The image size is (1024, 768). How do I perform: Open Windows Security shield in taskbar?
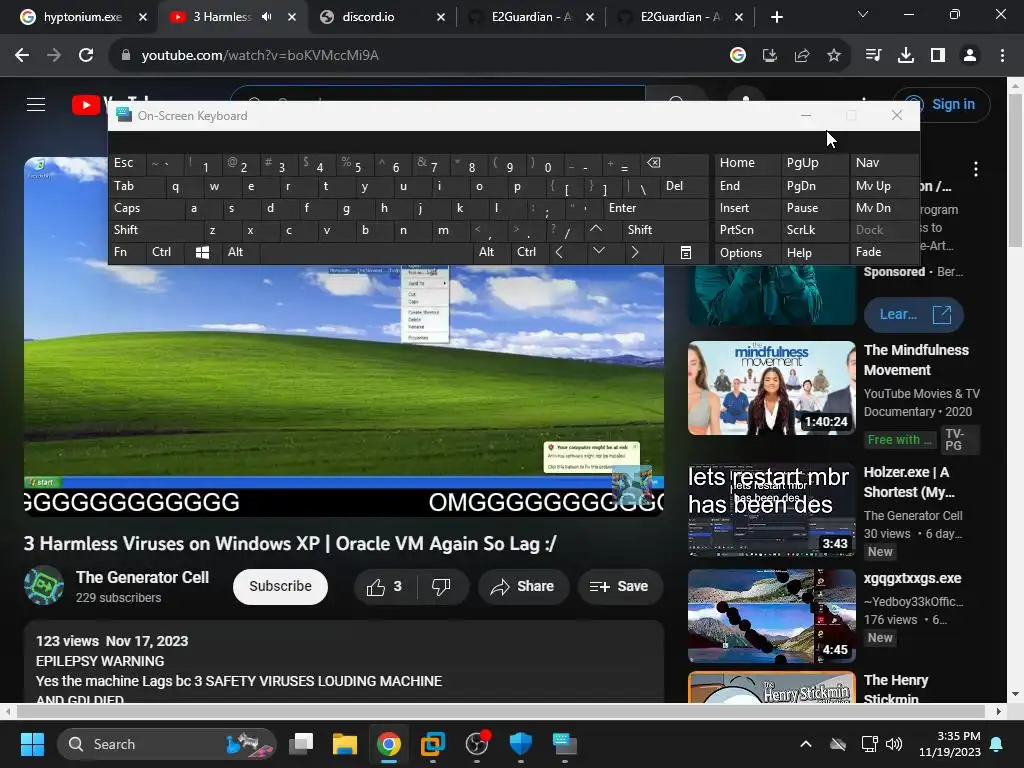520,744
